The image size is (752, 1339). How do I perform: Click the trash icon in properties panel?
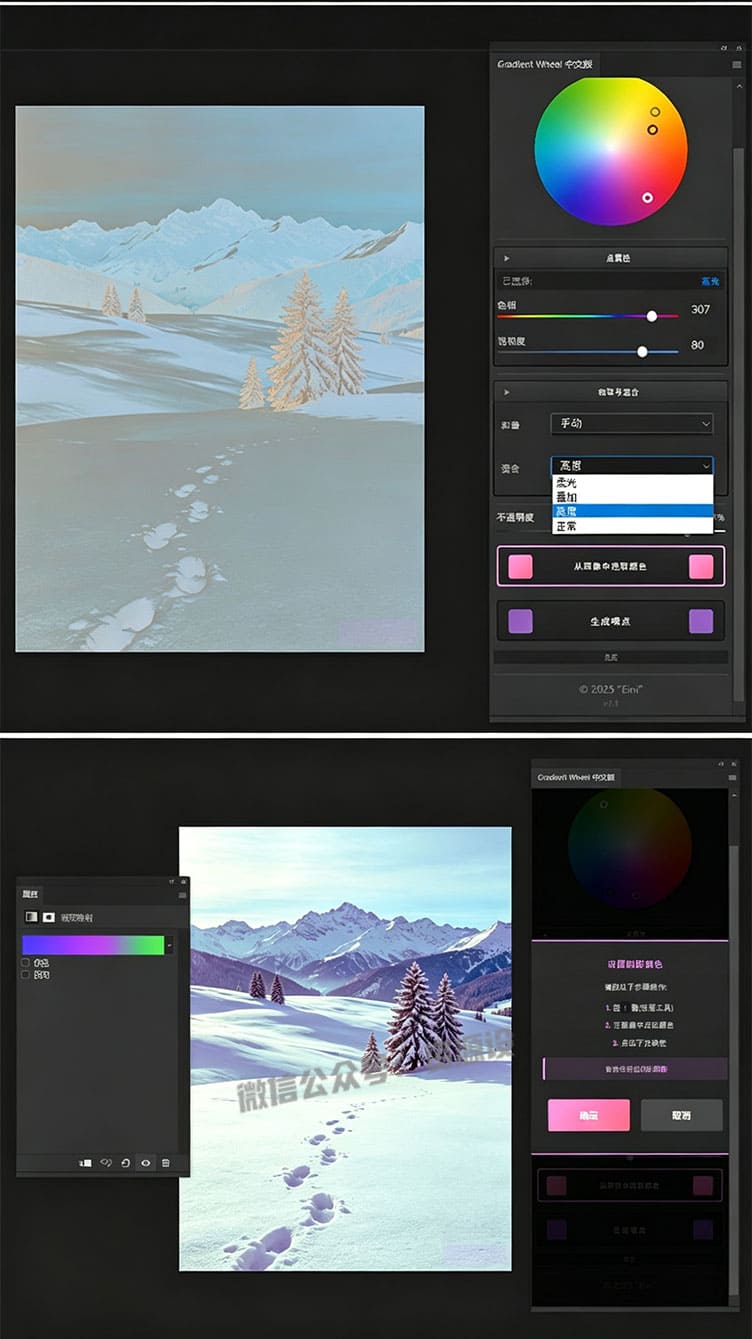pos(166,1163)
